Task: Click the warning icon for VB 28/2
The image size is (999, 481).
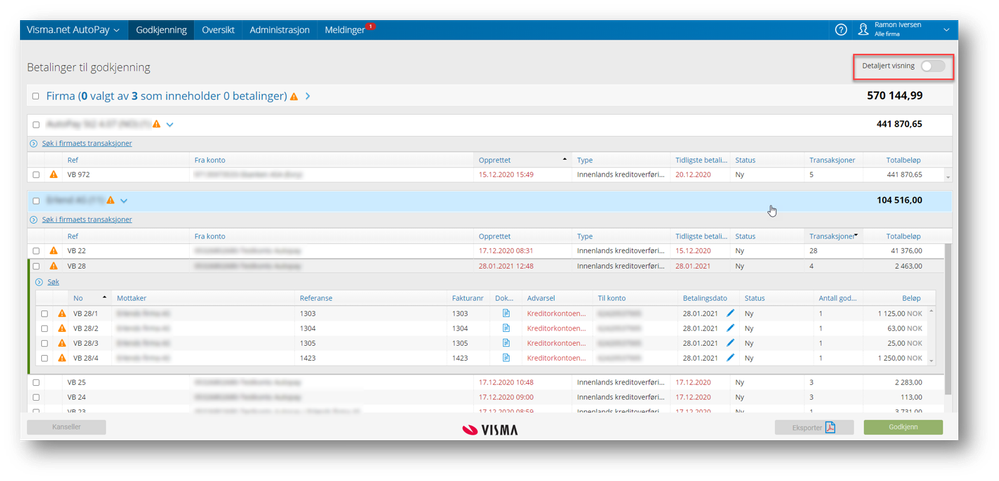Action: (x=62, y=328)
